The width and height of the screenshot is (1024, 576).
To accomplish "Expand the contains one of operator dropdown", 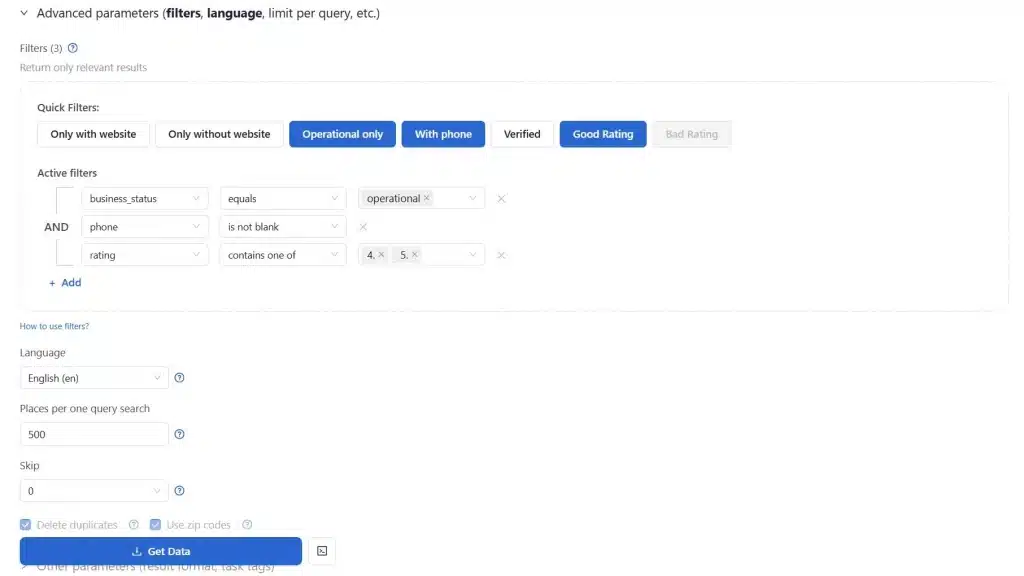I will (x=282, y=254).
